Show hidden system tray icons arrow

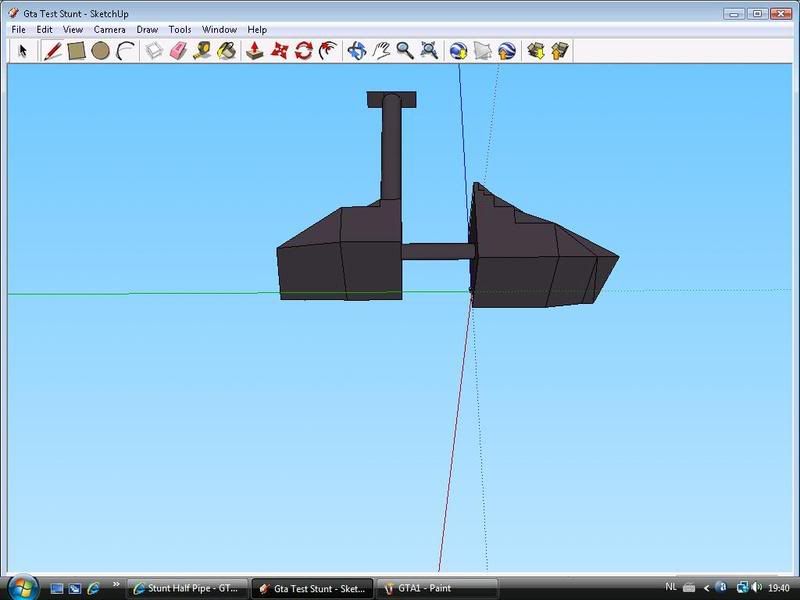707,588
